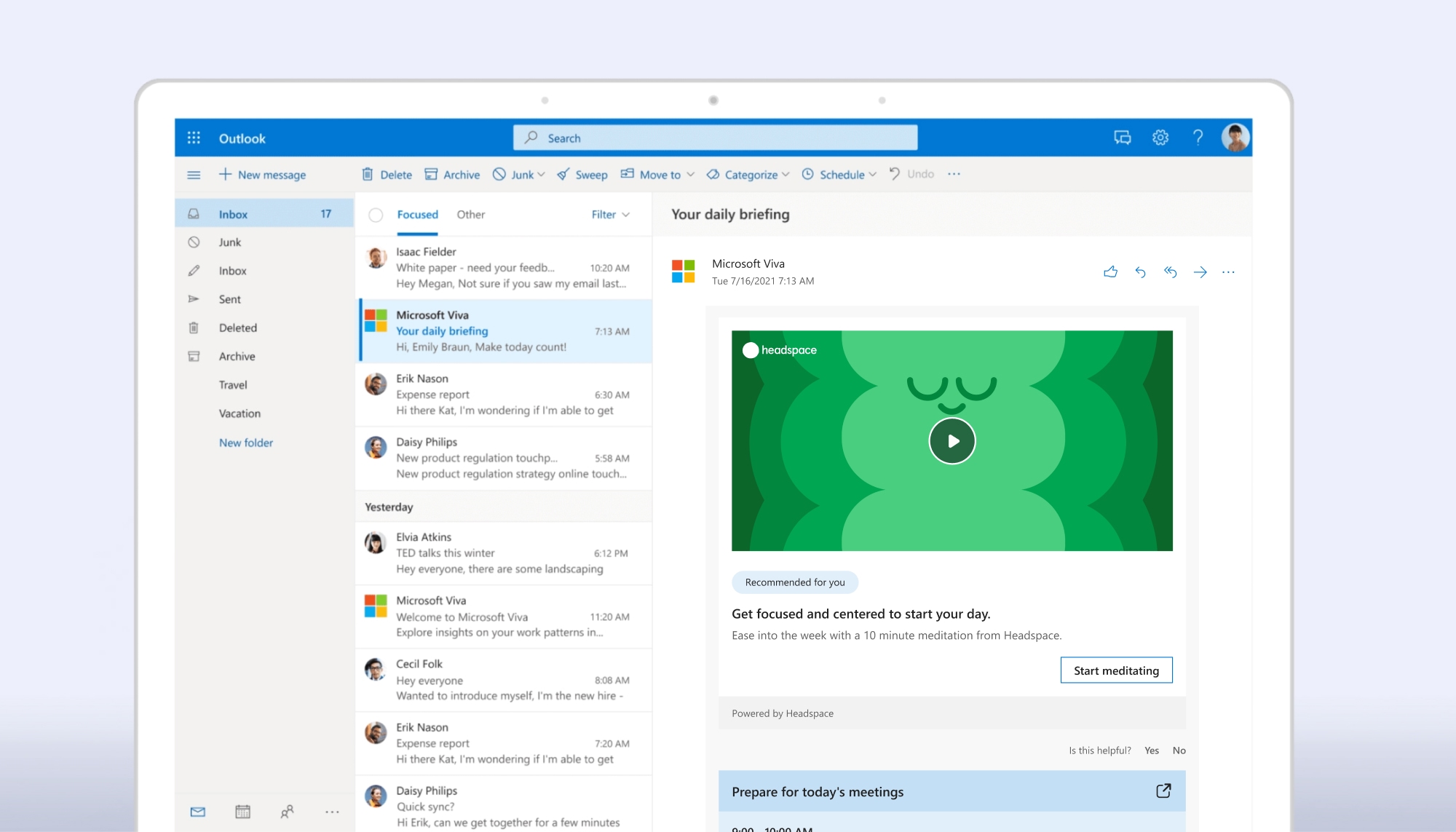The width and height of the screenshot is (1456, 832).
Task: Click the Yesterday group header
Action: tap(504, 507)
